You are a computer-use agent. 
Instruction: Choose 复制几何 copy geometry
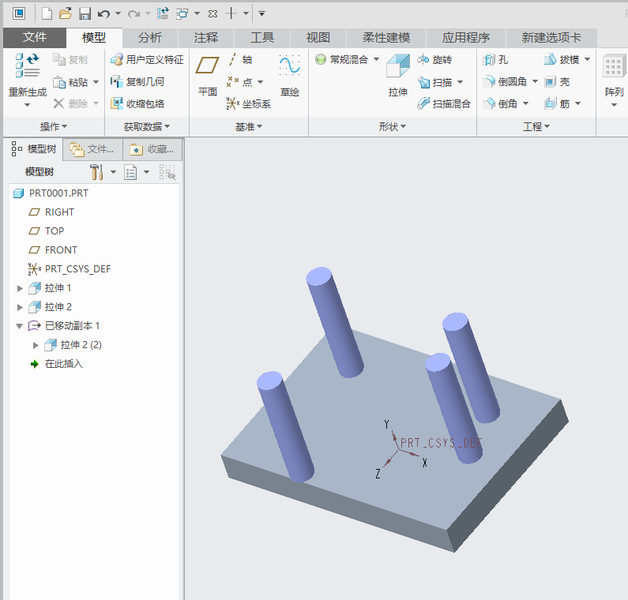[137, 82]
